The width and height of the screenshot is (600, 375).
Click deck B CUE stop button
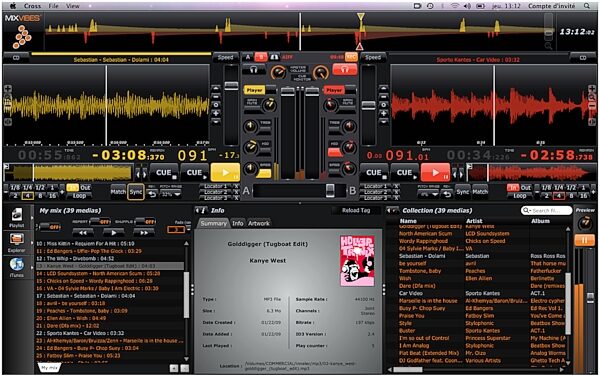(374, 173)
